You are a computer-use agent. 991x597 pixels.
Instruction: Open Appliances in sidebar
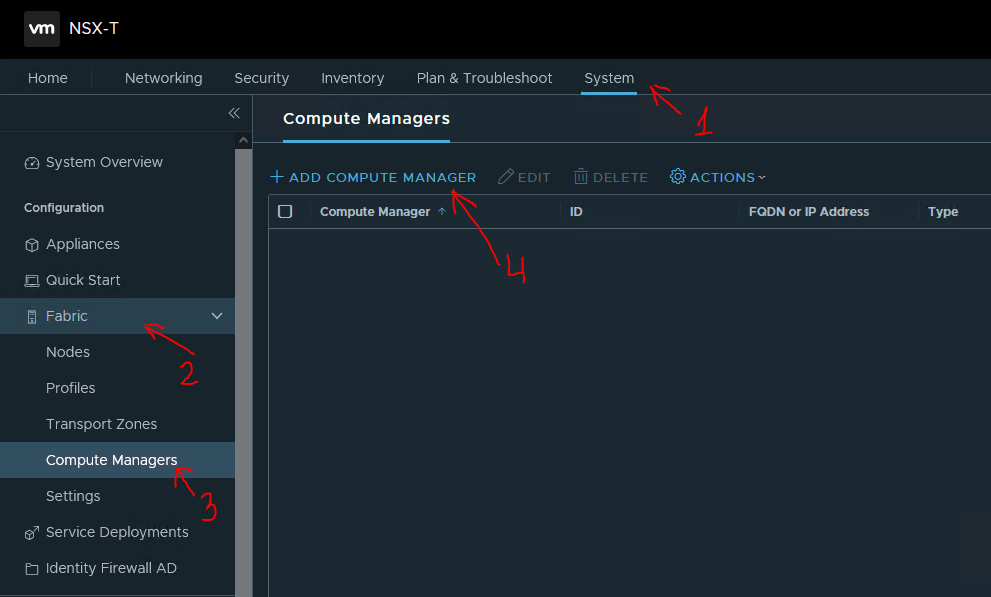pos(83,244)
